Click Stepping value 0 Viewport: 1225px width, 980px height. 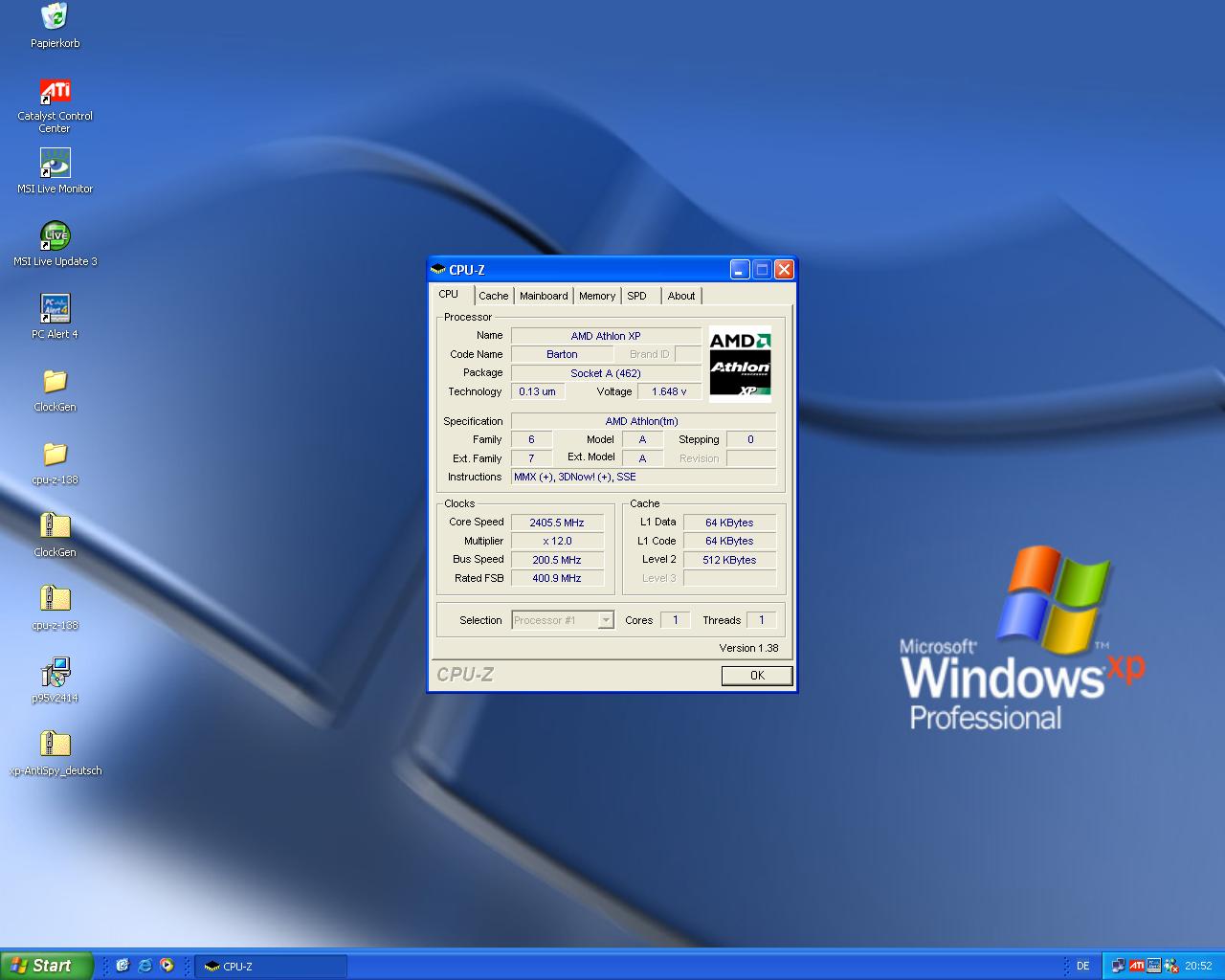coord(750,439)
